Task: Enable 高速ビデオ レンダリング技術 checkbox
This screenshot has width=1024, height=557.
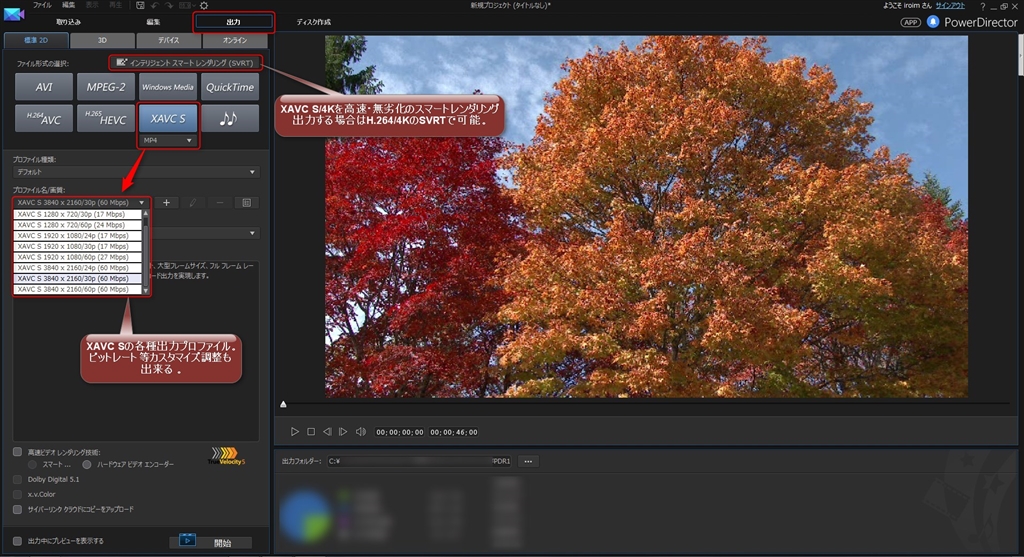Action: (18, 452)
